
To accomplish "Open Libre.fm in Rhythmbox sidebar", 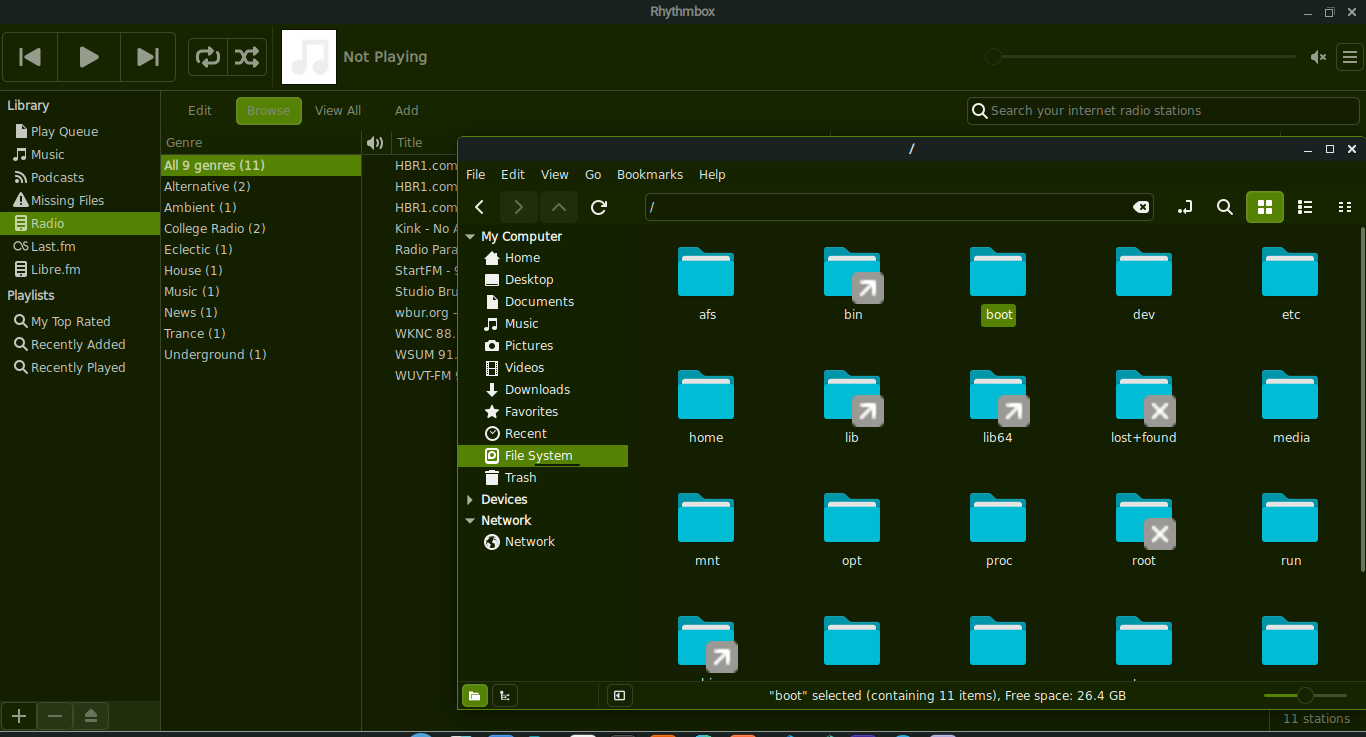I will tap(55, 269).
